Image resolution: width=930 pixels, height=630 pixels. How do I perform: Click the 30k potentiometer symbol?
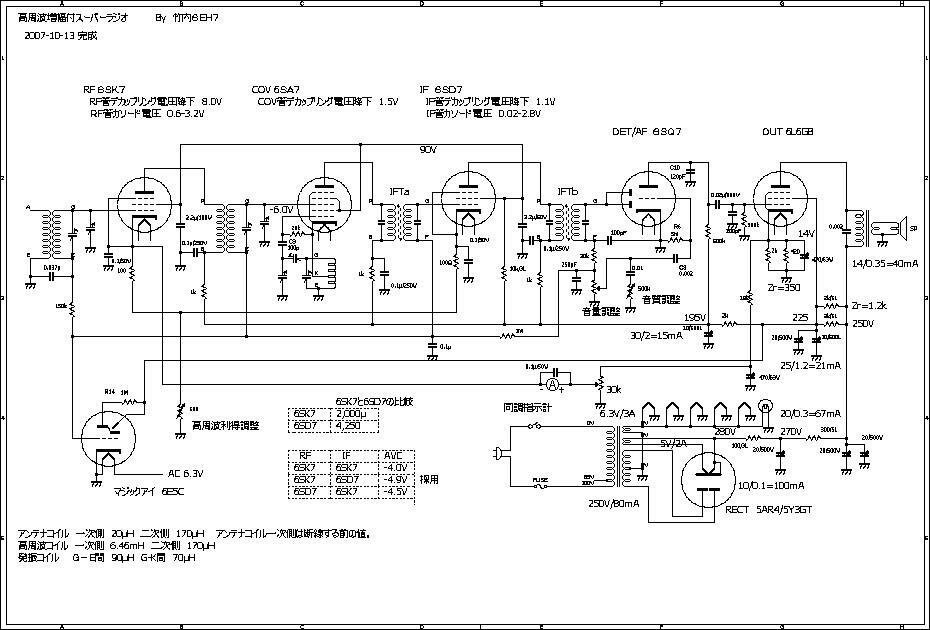[x=600, y=384]
